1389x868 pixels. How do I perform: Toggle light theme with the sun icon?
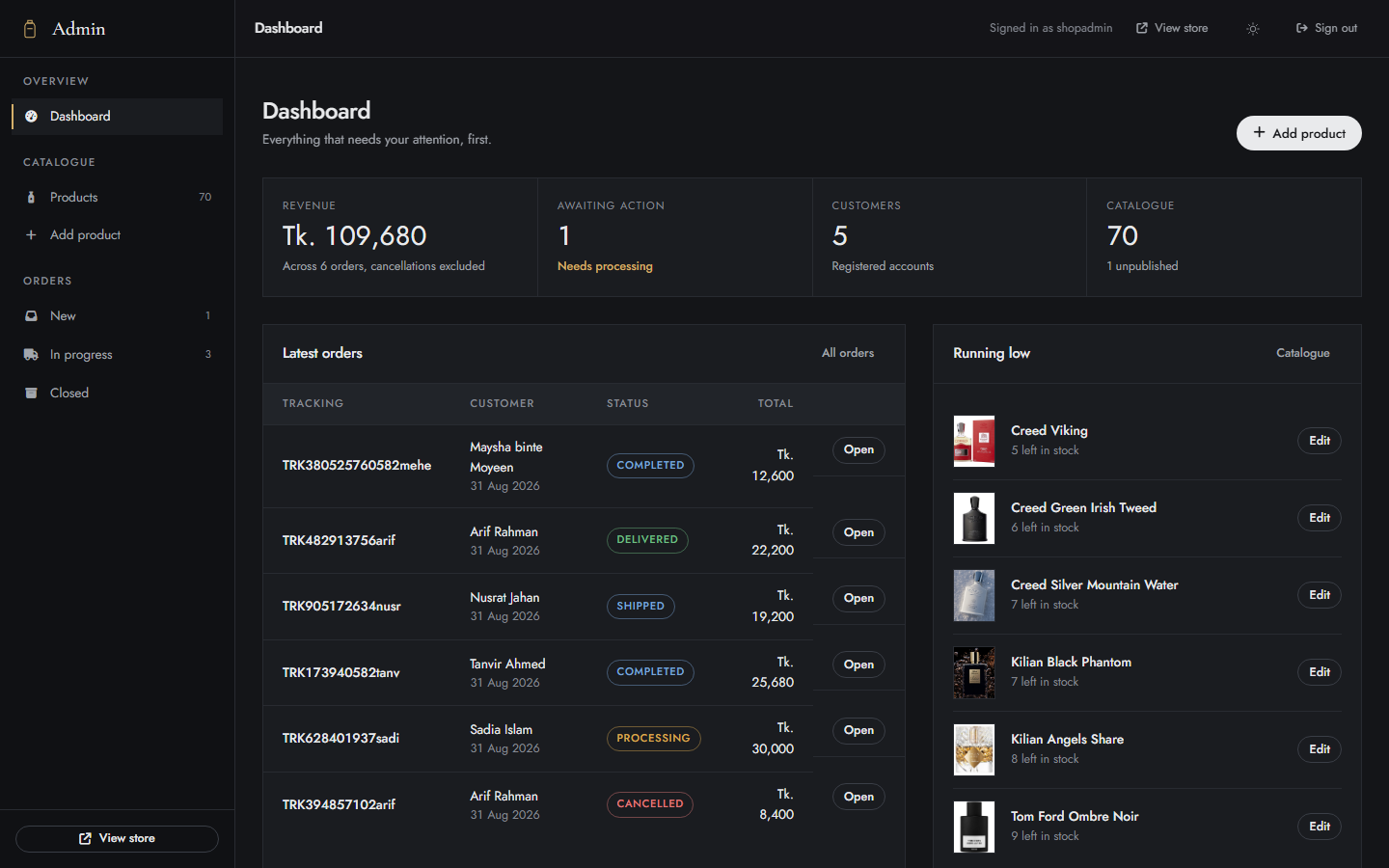point(1253,29)
